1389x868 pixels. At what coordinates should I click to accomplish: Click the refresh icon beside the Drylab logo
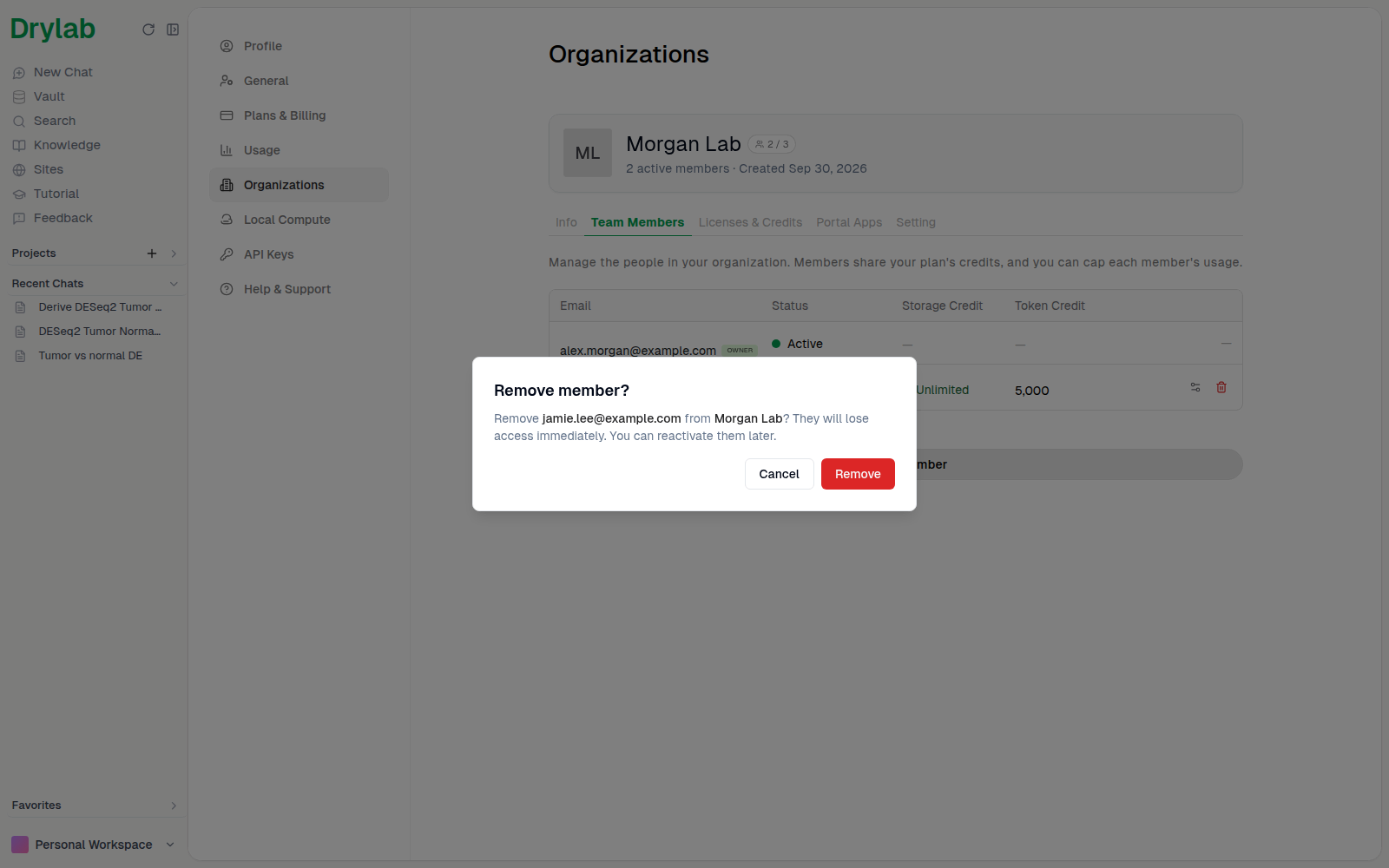tap(148, 30)
